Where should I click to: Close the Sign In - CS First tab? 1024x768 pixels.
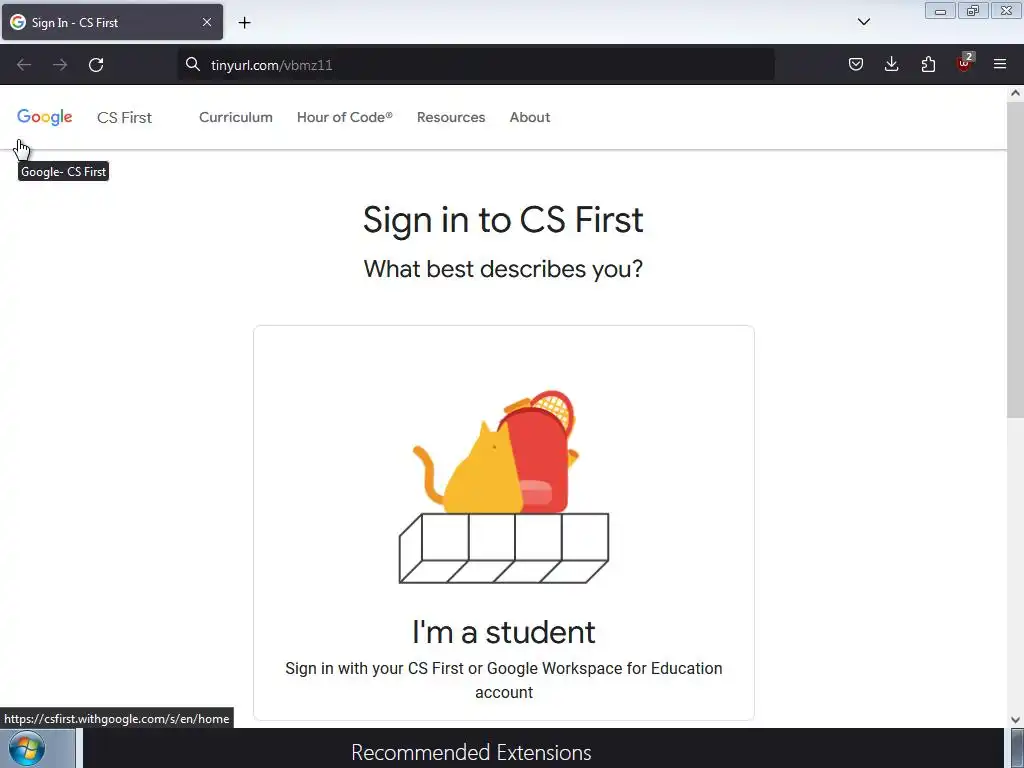[206, 22]
